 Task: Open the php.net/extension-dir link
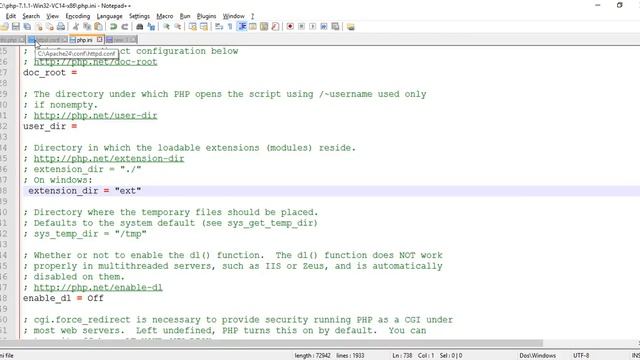click(109, 158)
